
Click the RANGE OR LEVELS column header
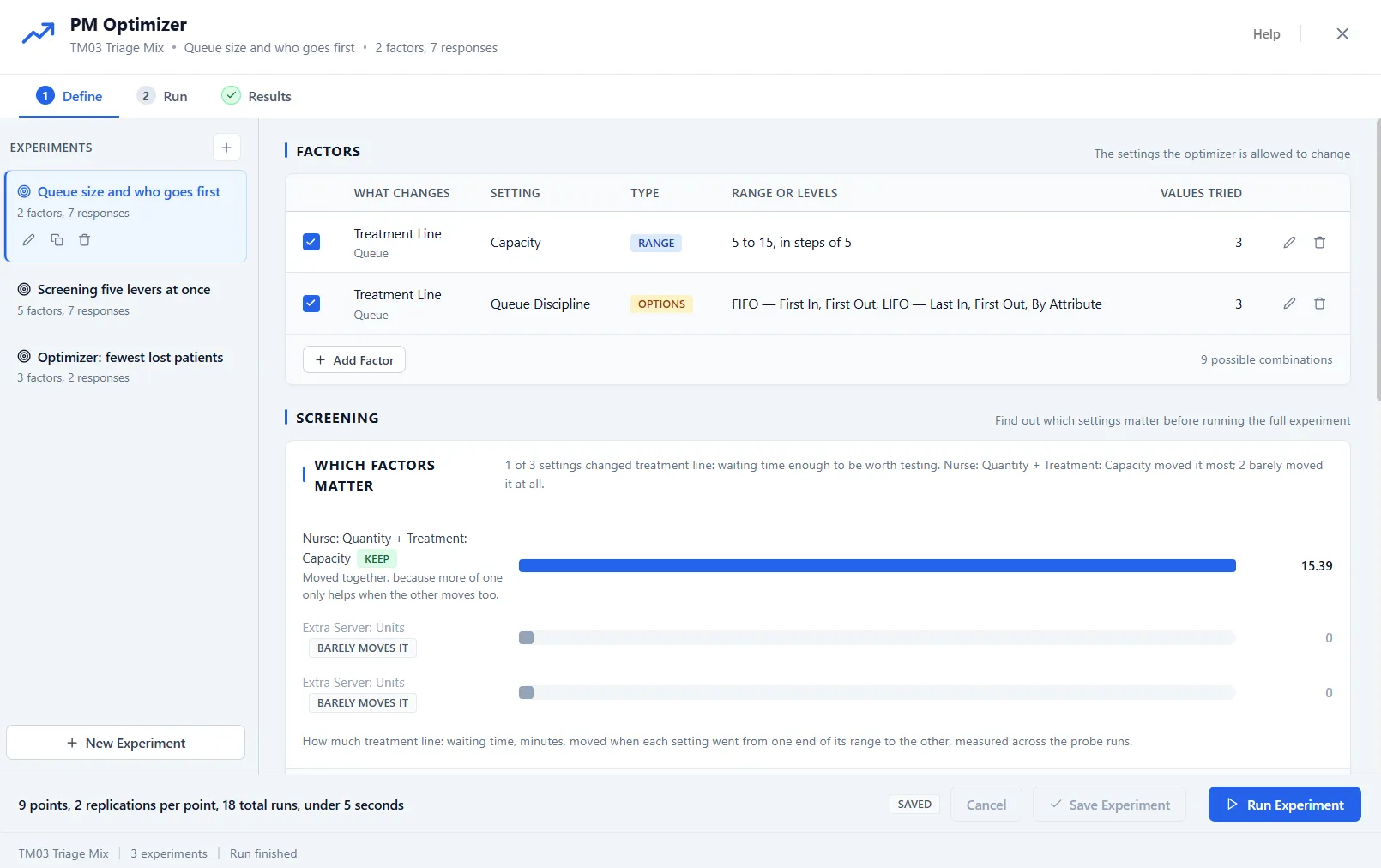[x=785, y=193]
